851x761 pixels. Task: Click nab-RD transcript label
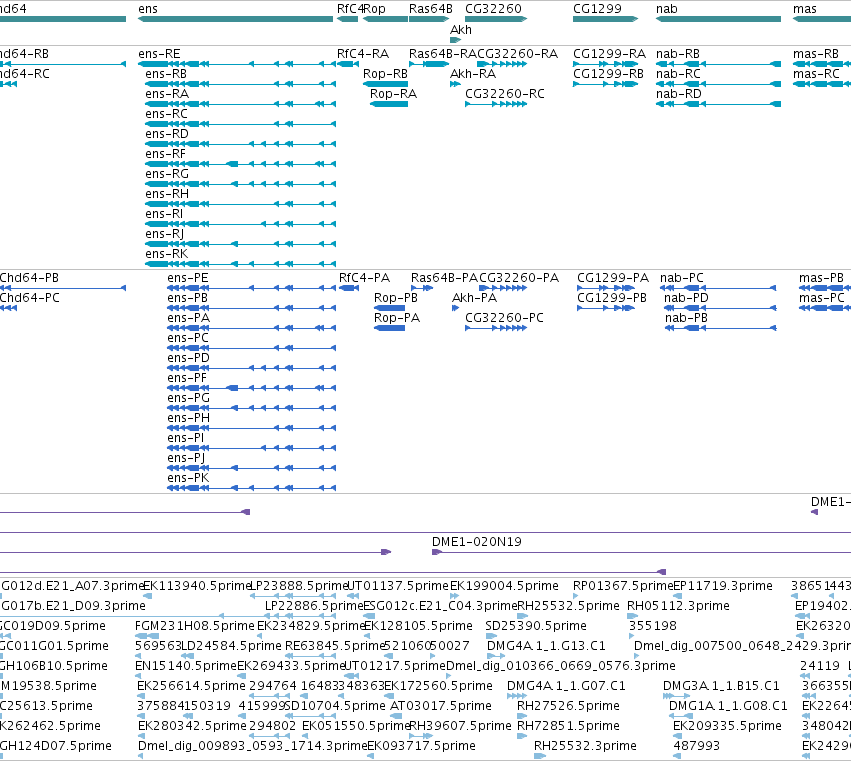tap(678, 94)
